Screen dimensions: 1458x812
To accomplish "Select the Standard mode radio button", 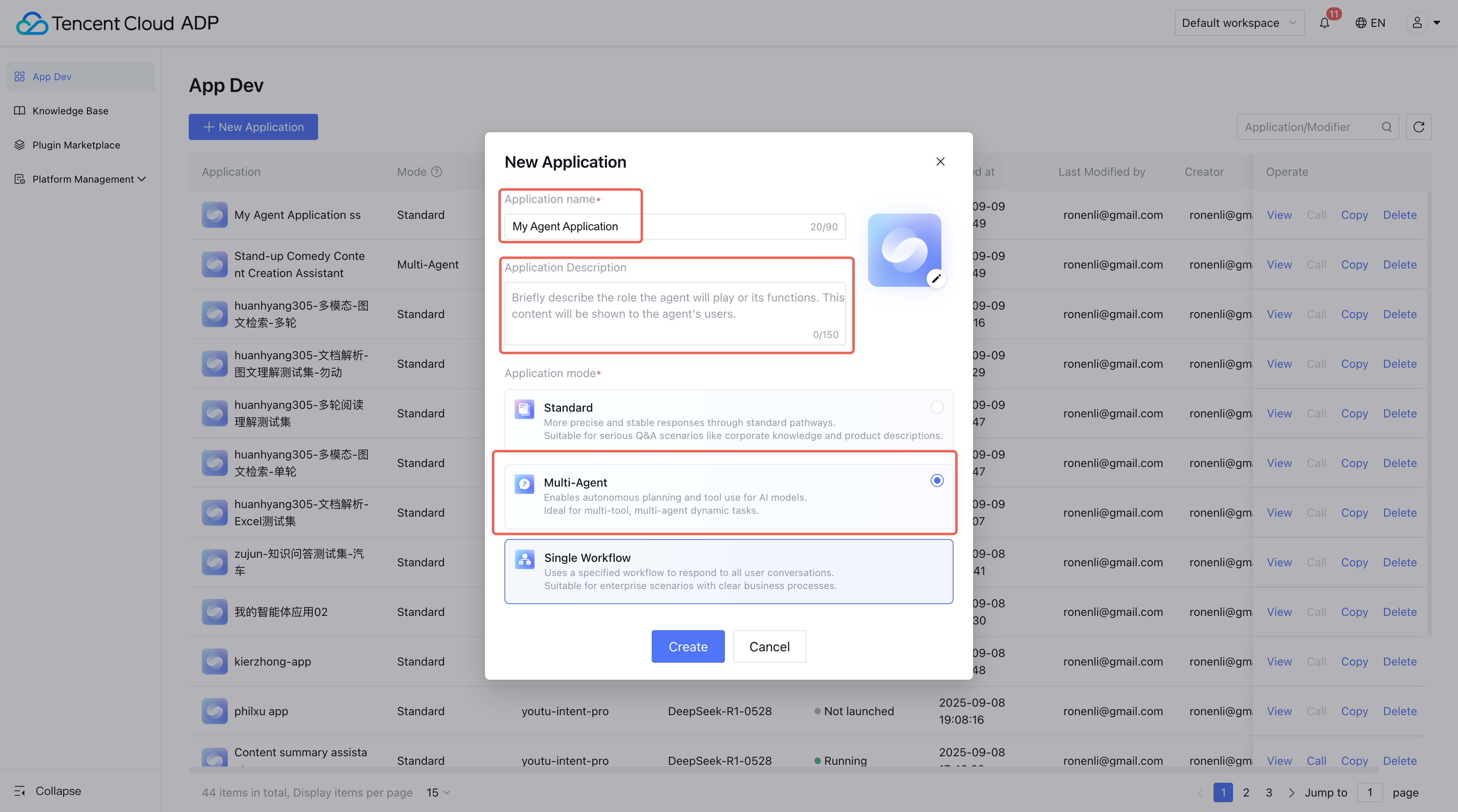I will [937, 407].
